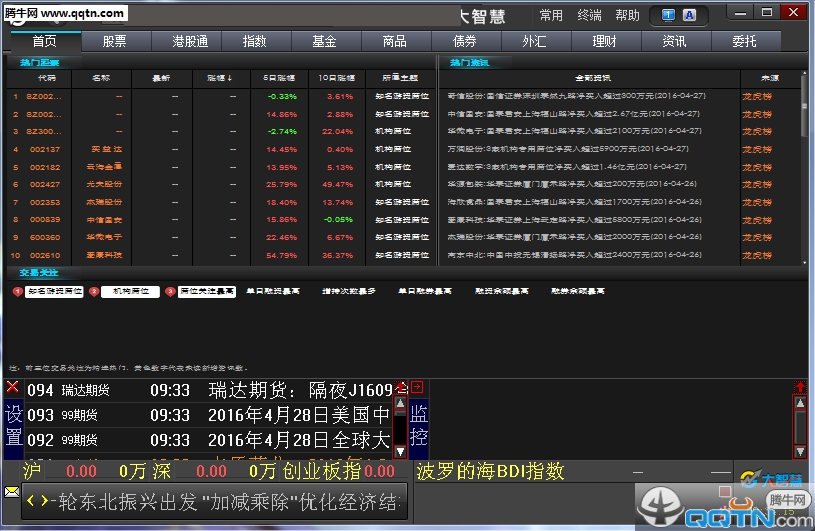815x531 pixels.
Task: Choose the 单日融资最高 filter
Action: pos(273,291)
